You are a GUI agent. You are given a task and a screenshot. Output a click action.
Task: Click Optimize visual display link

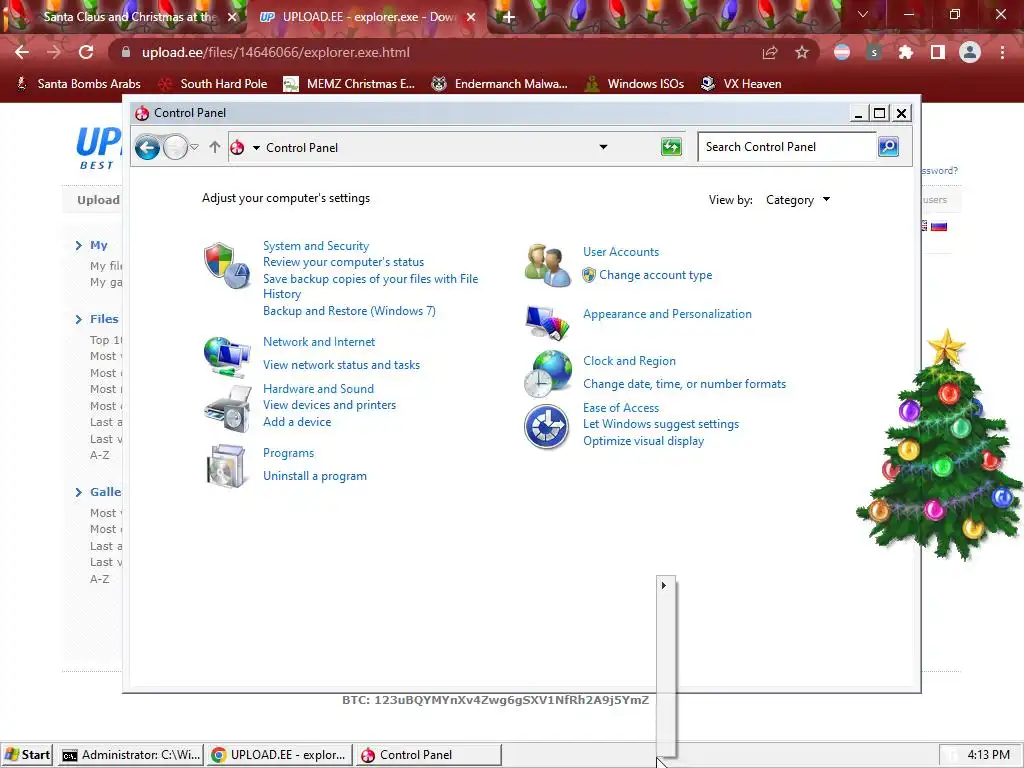(643, 441)
